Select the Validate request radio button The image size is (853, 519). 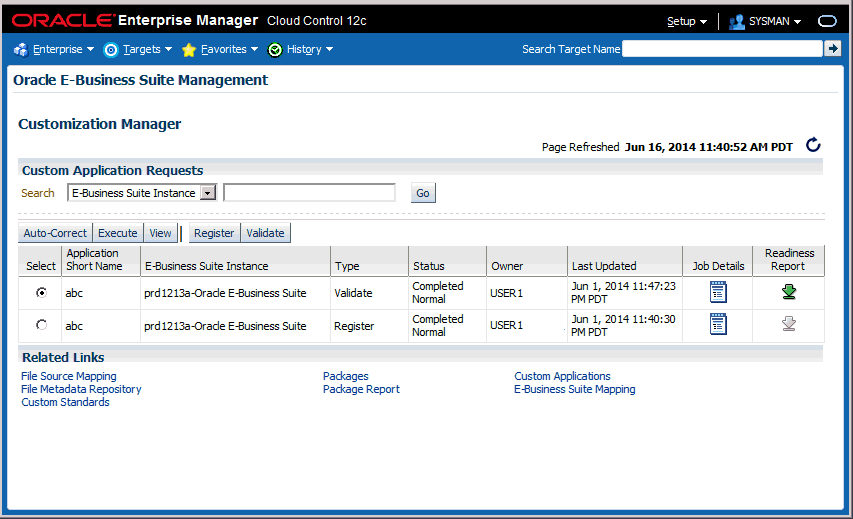(x=41, y=293)
